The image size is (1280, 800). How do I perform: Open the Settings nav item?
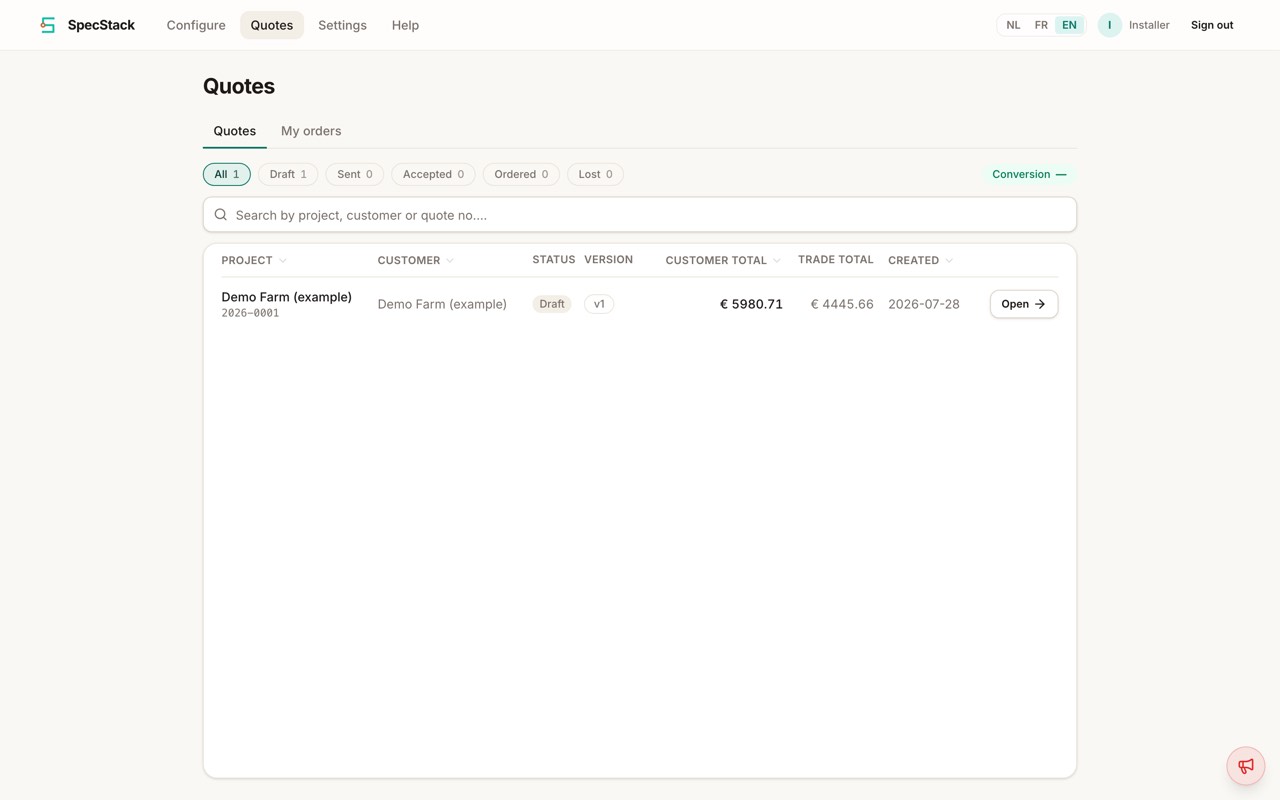(x=342, y=25)
